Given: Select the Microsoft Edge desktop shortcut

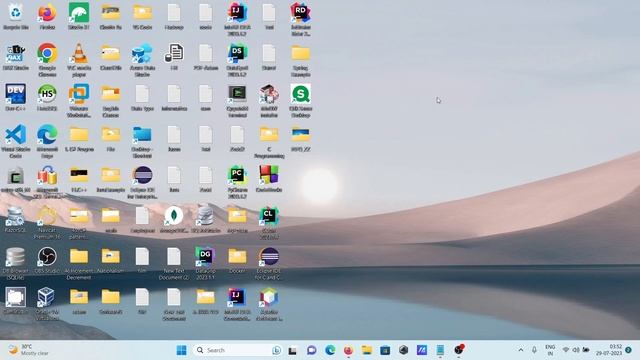Looking at the screenshot, I should coord(47,142).
